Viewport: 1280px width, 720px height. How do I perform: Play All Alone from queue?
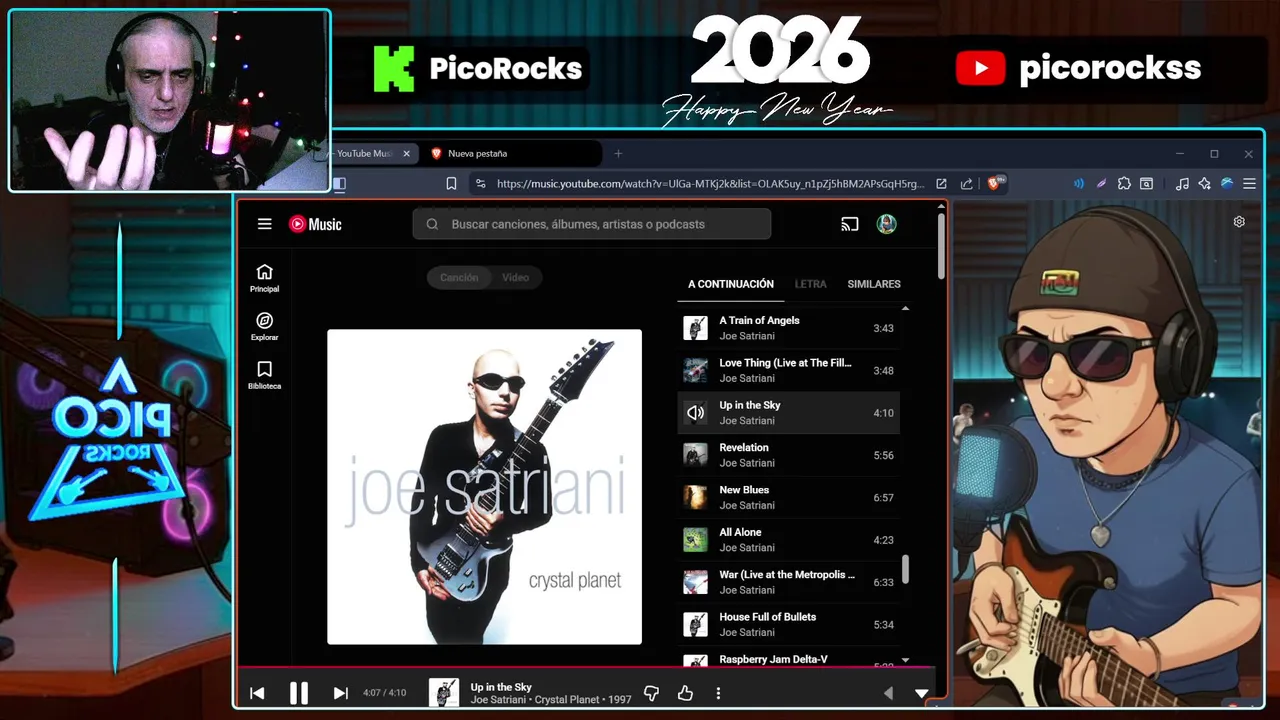click(789, 540)
